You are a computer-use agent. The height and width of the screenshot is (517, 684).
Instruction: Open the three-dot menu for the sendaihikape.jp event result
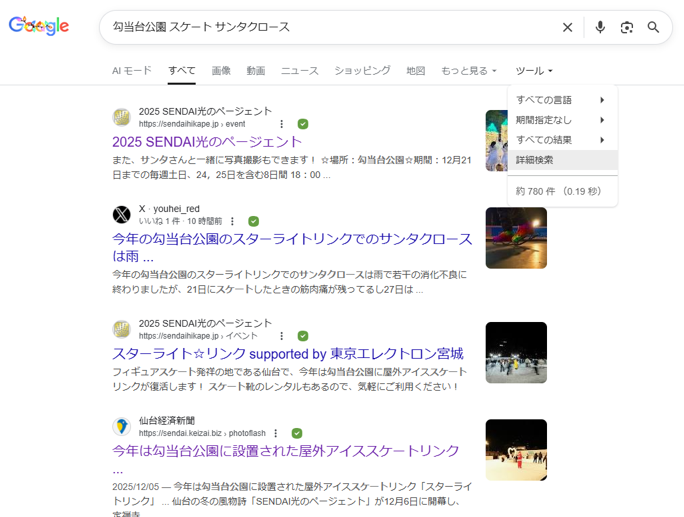[x=281, y=124]
